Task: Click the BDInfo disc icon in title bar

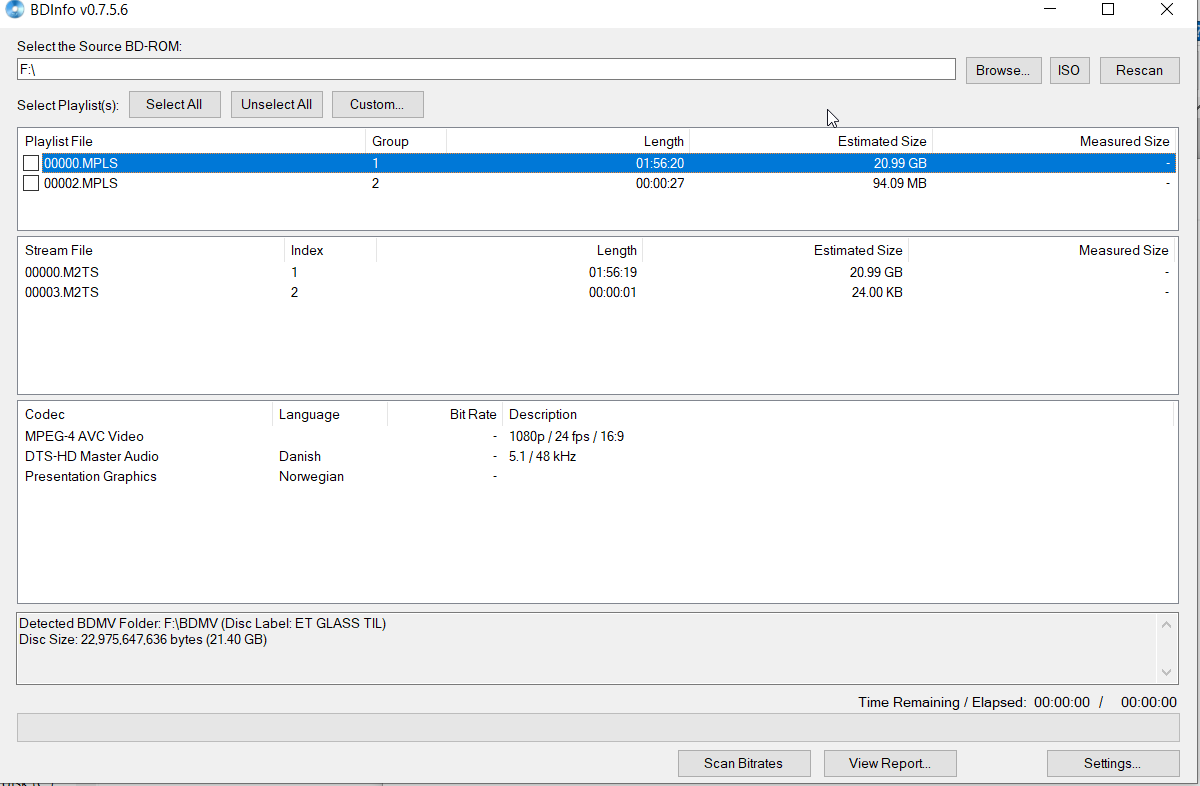Action: click(x=15, y=11)
